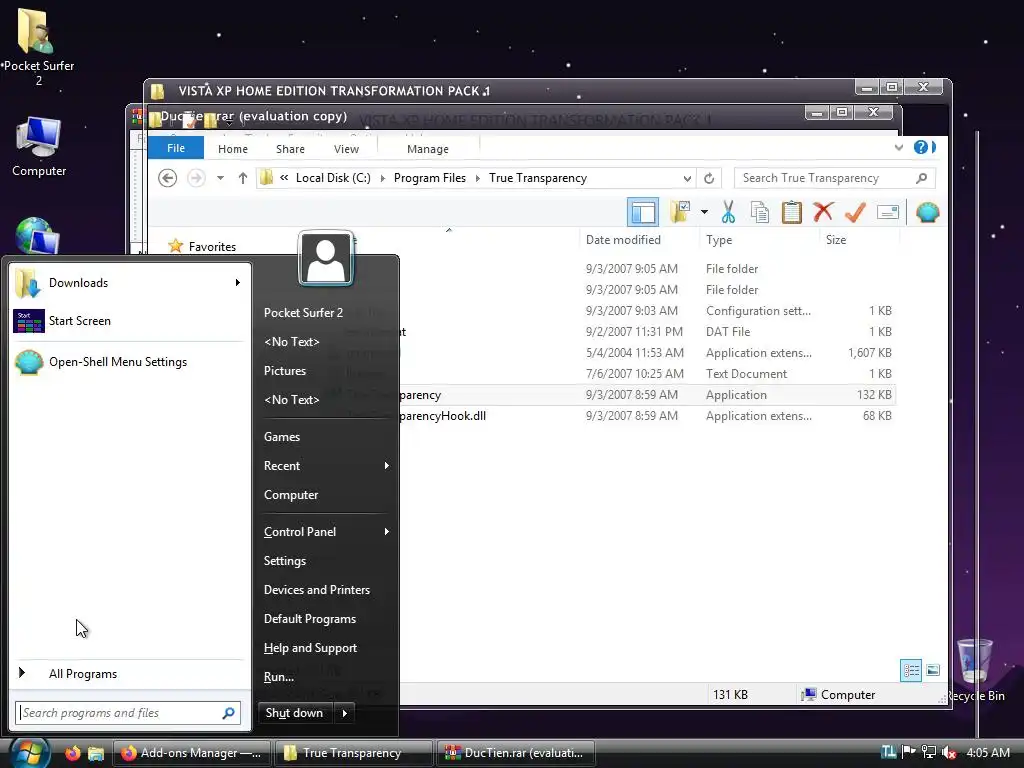
Task: Click the Email envelope toolbar icon
Action: coord(888,212)
